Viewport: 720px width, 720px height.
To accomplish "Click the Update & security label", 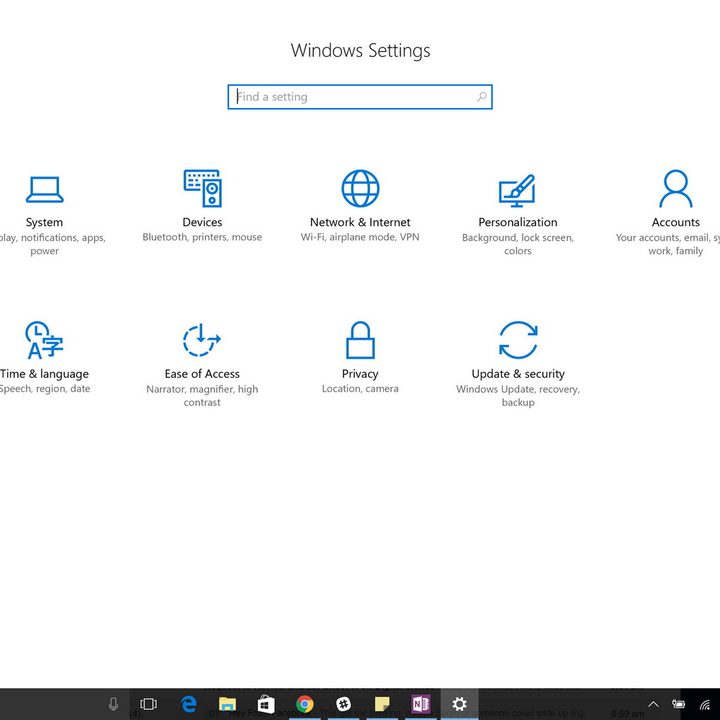I will [x=518, y=374].
